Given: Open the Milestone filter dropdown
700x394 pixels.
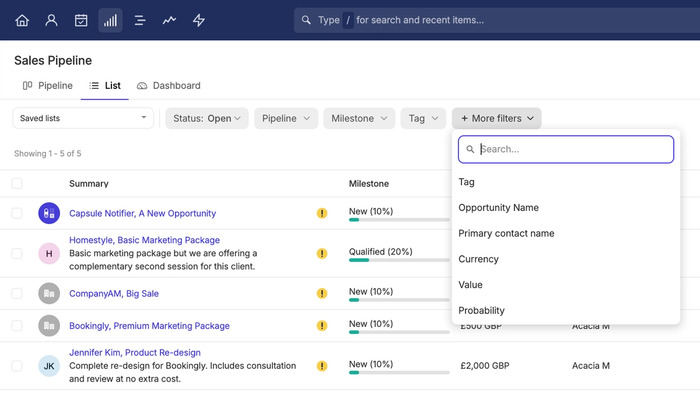Looking at the screenshot, I should [x=359, y=118].
